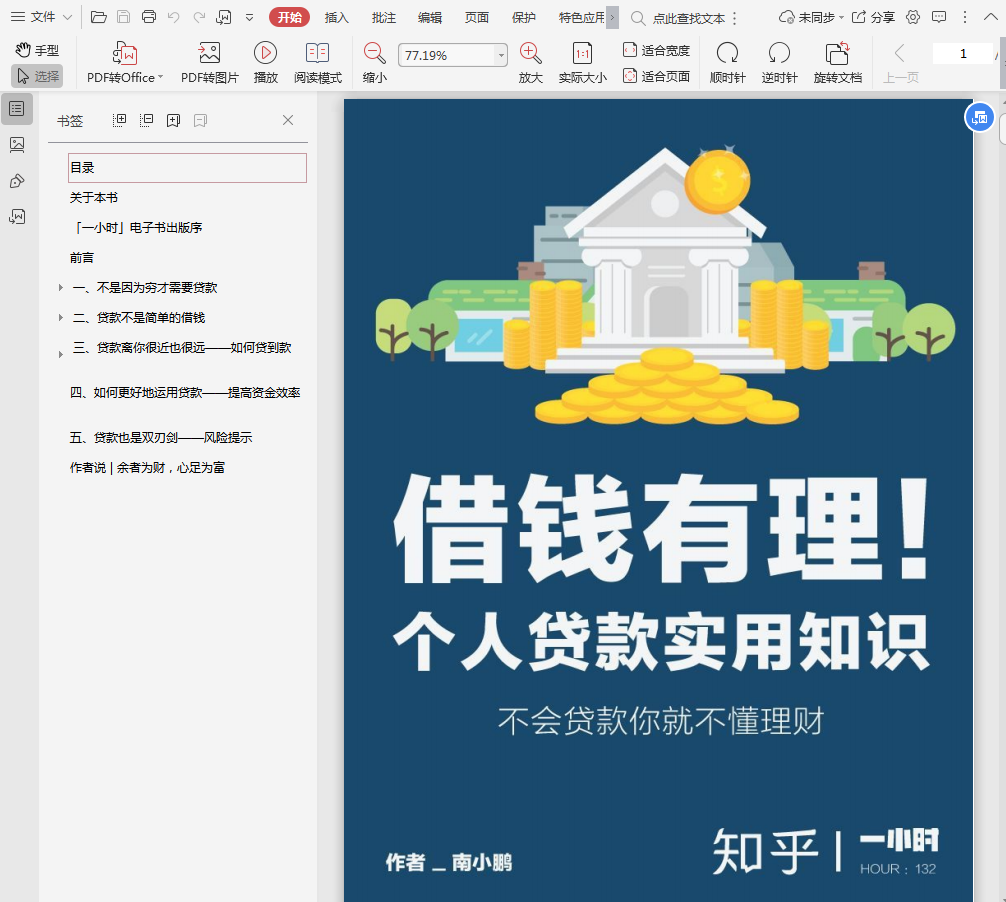This screenshot has height=902, width=1006.
Task: Click the add bookmark icon
Action: click(x=173, y=120)
